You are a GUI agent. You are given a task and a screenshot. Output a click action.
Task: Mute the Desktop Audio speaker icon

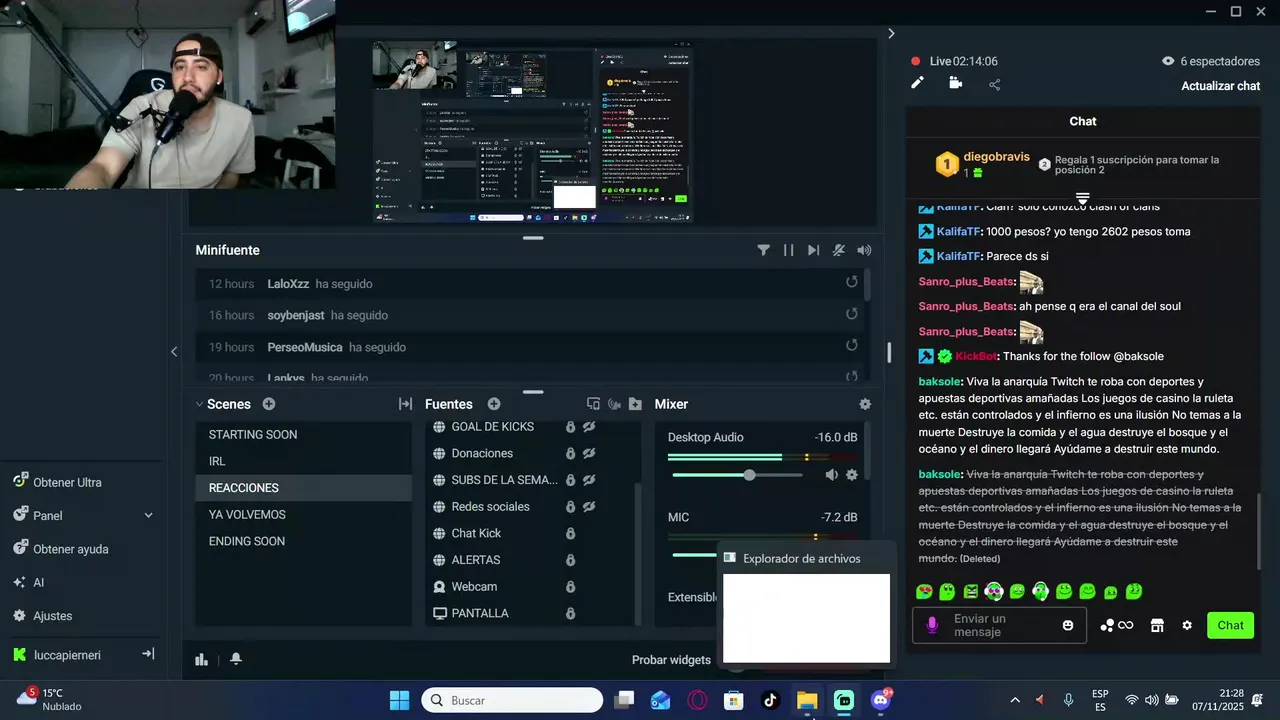pos(831,475)
